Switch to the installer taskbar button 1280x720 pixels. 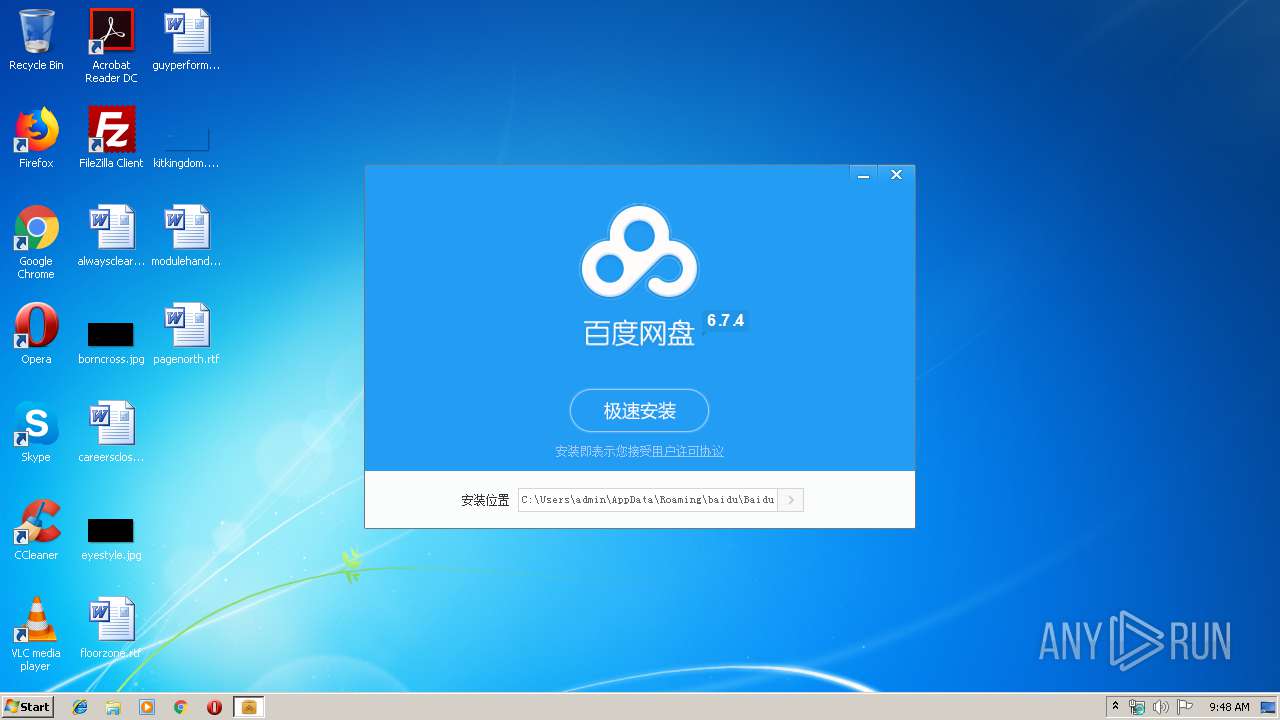point(249,707)
